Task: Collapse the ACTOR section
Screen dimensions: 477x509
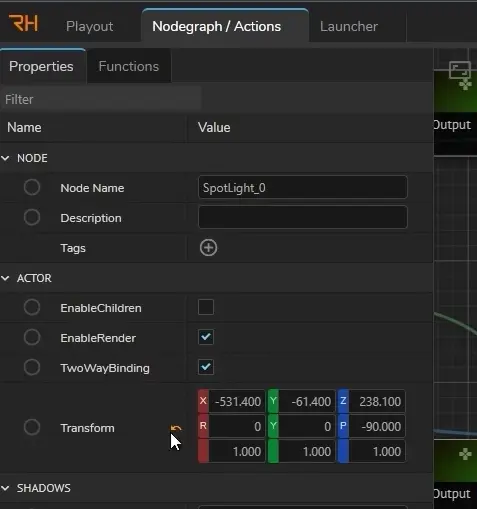Action: 6,278
